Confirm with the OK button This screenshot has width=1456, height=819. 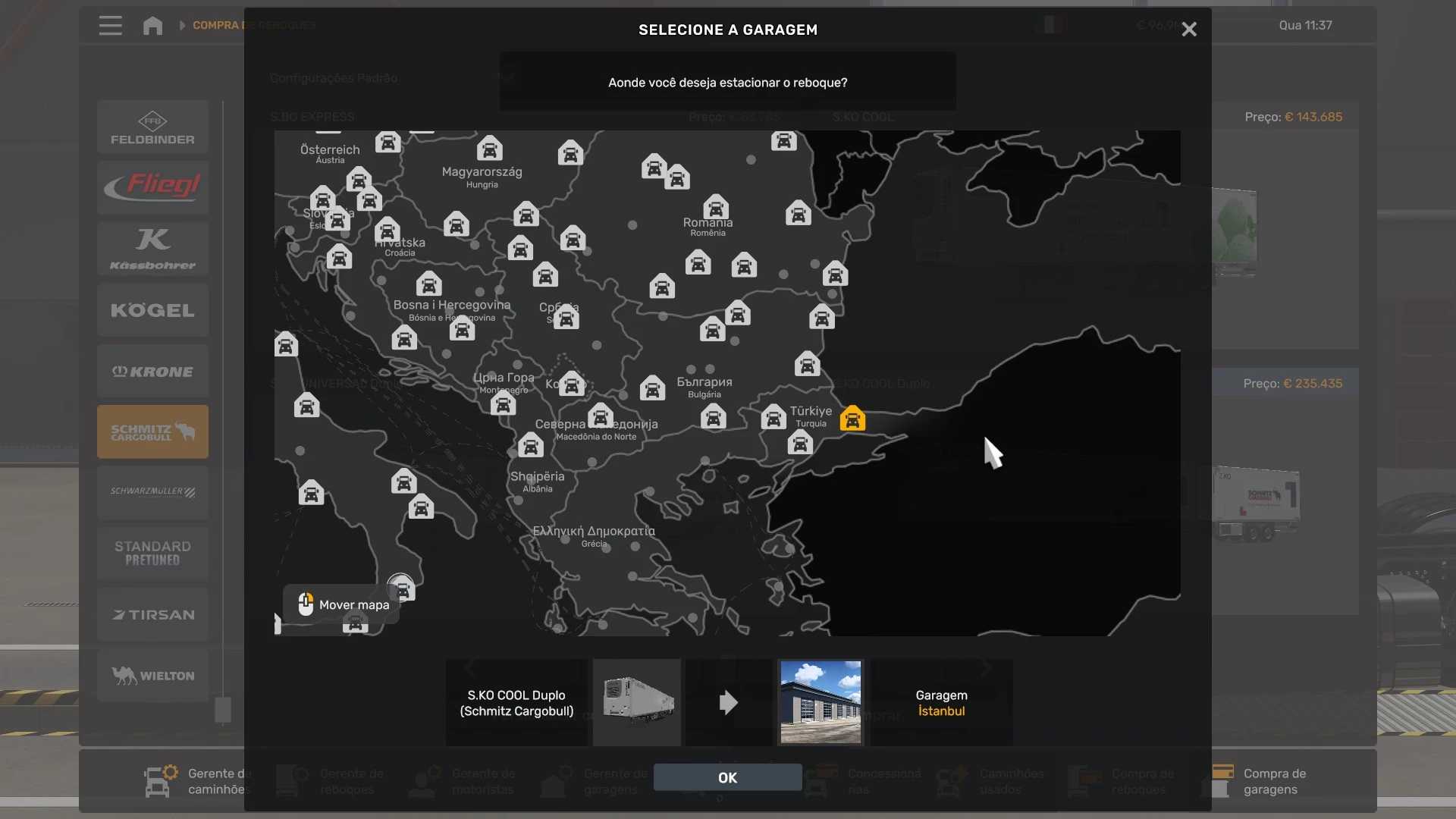click(x=727, y=777)
